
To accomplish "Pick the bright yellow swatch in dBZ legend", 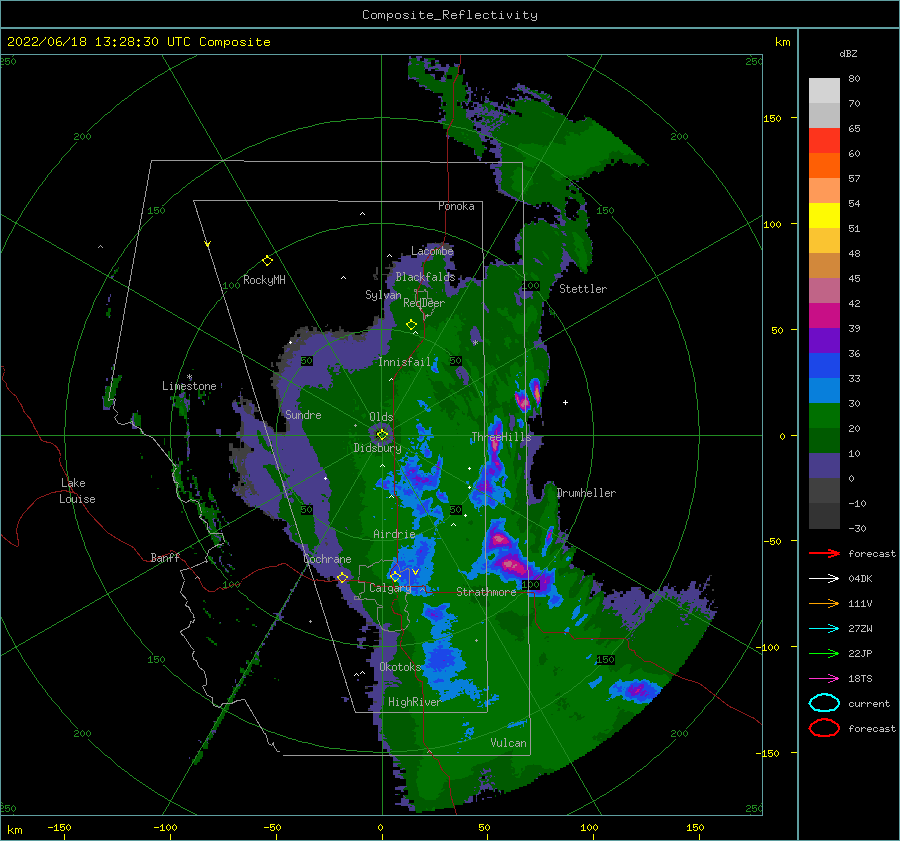I will [x=824, y=215].
